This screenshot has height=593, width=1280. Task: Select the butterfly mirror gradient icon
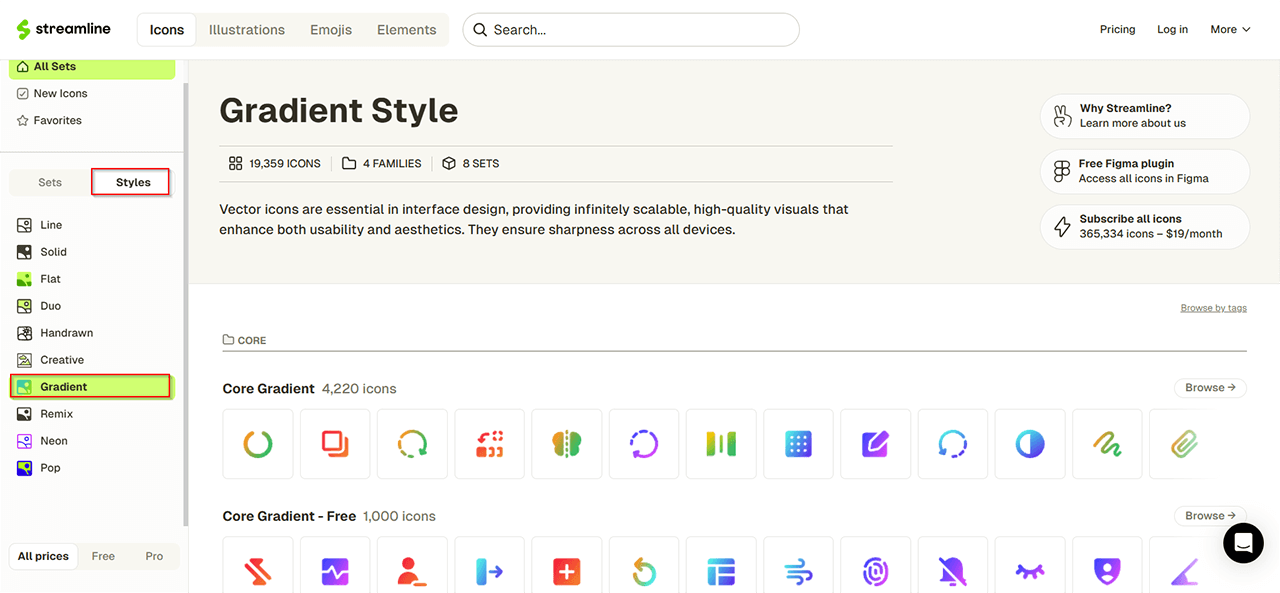pos(566,444)
